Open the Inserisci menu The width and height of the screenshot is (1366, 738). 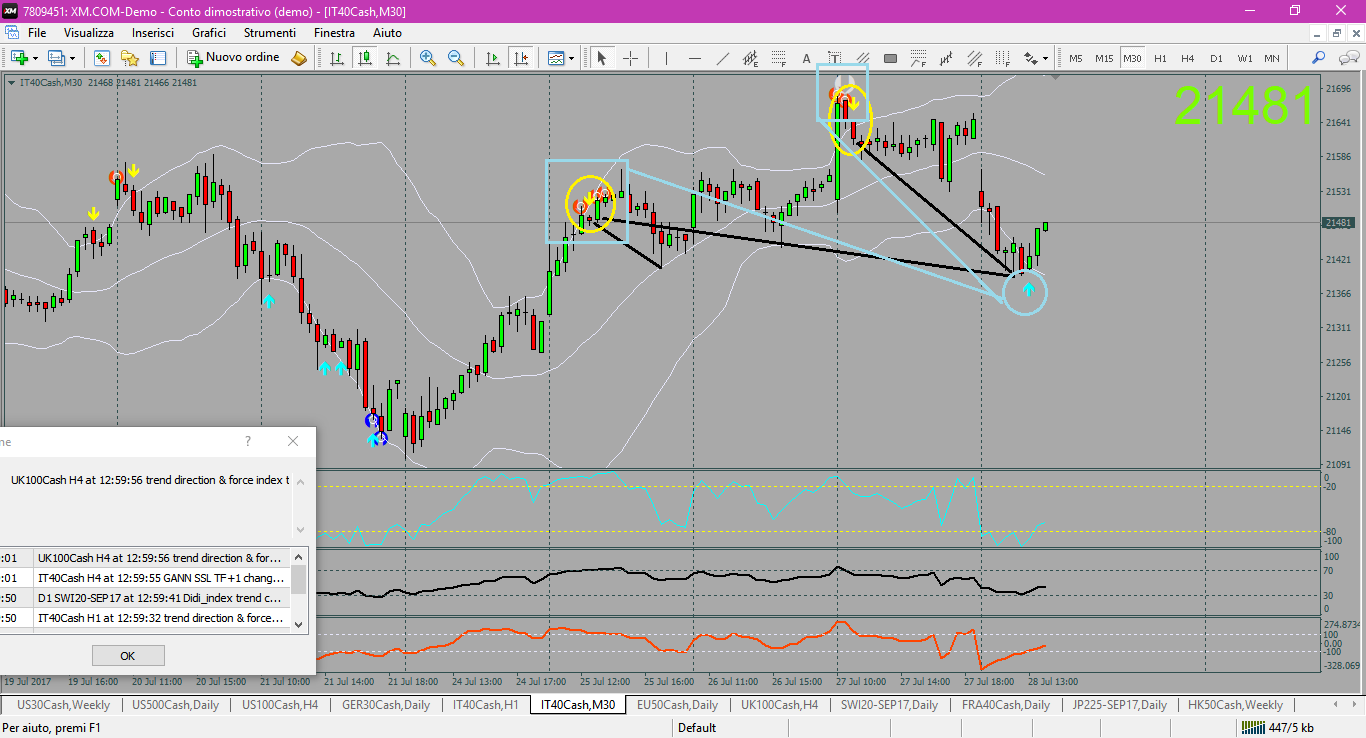153,33
